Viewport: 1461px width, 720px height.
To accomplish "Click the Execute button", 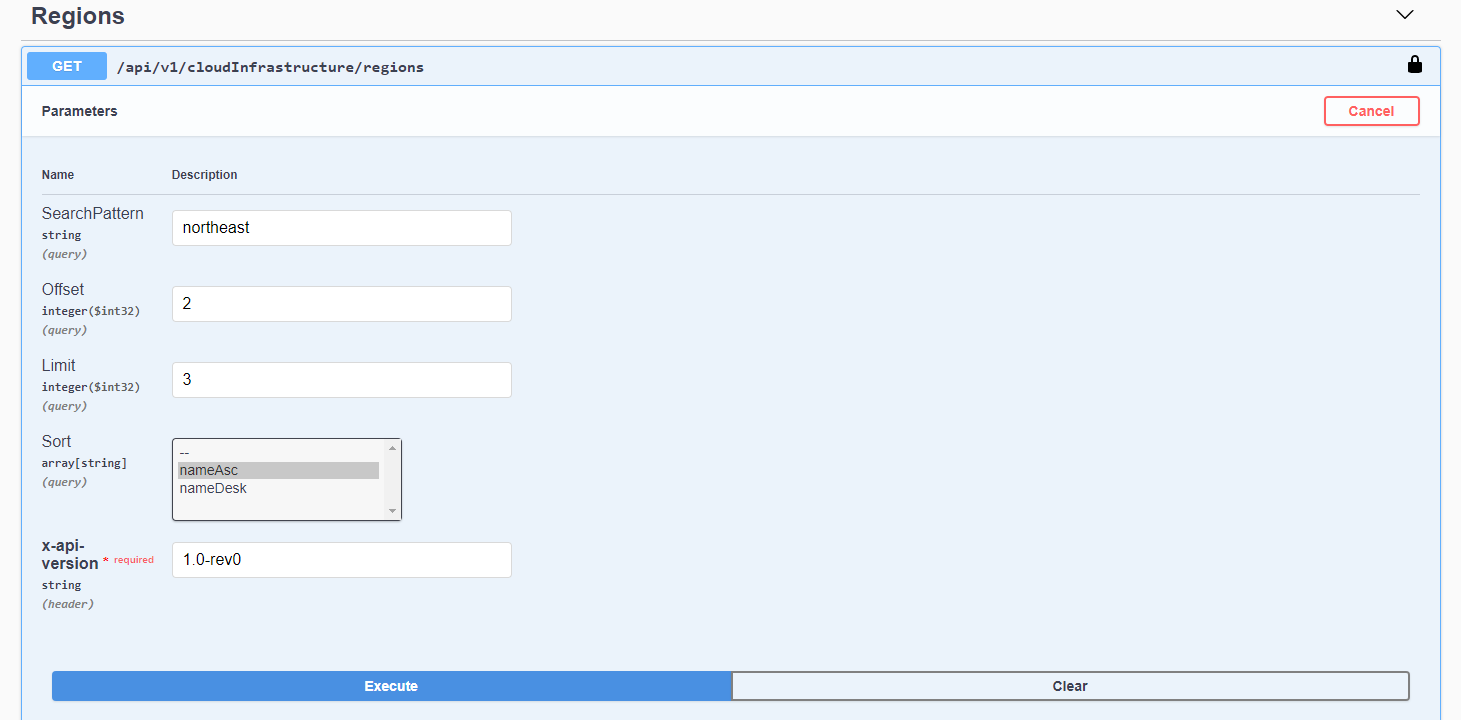I will coord(391,686).
